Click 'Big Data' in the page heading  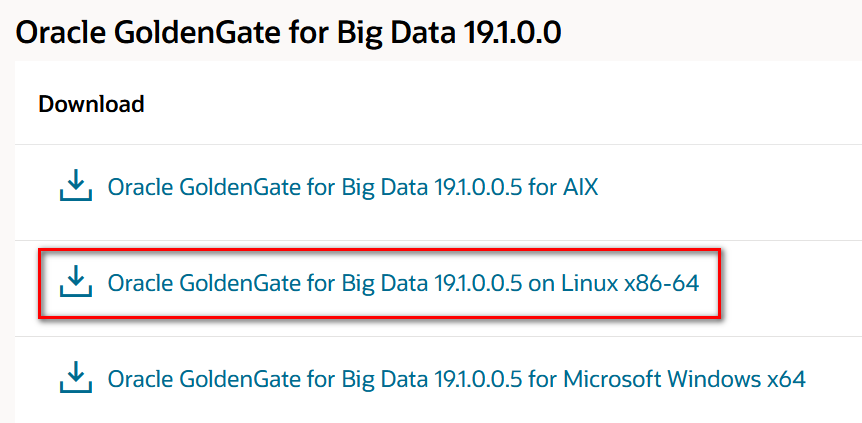(x=396, y=33)
